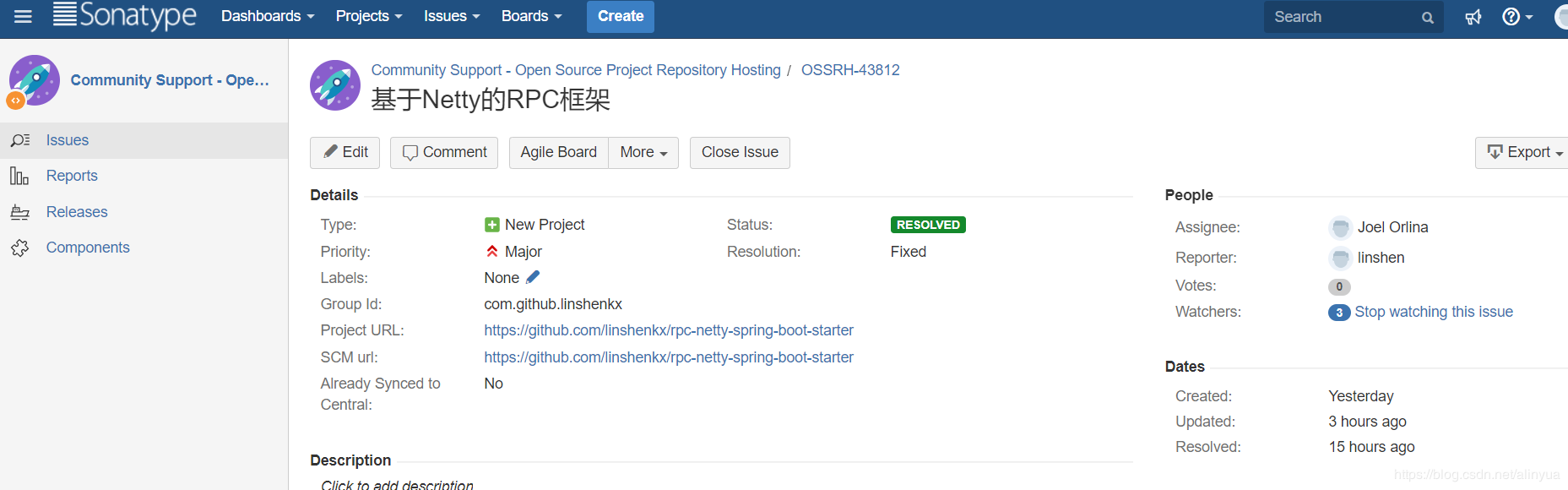The width and height of the screenshot is (1568, 490).
Task: Click the search magnifier icon
Action: 1428,18
